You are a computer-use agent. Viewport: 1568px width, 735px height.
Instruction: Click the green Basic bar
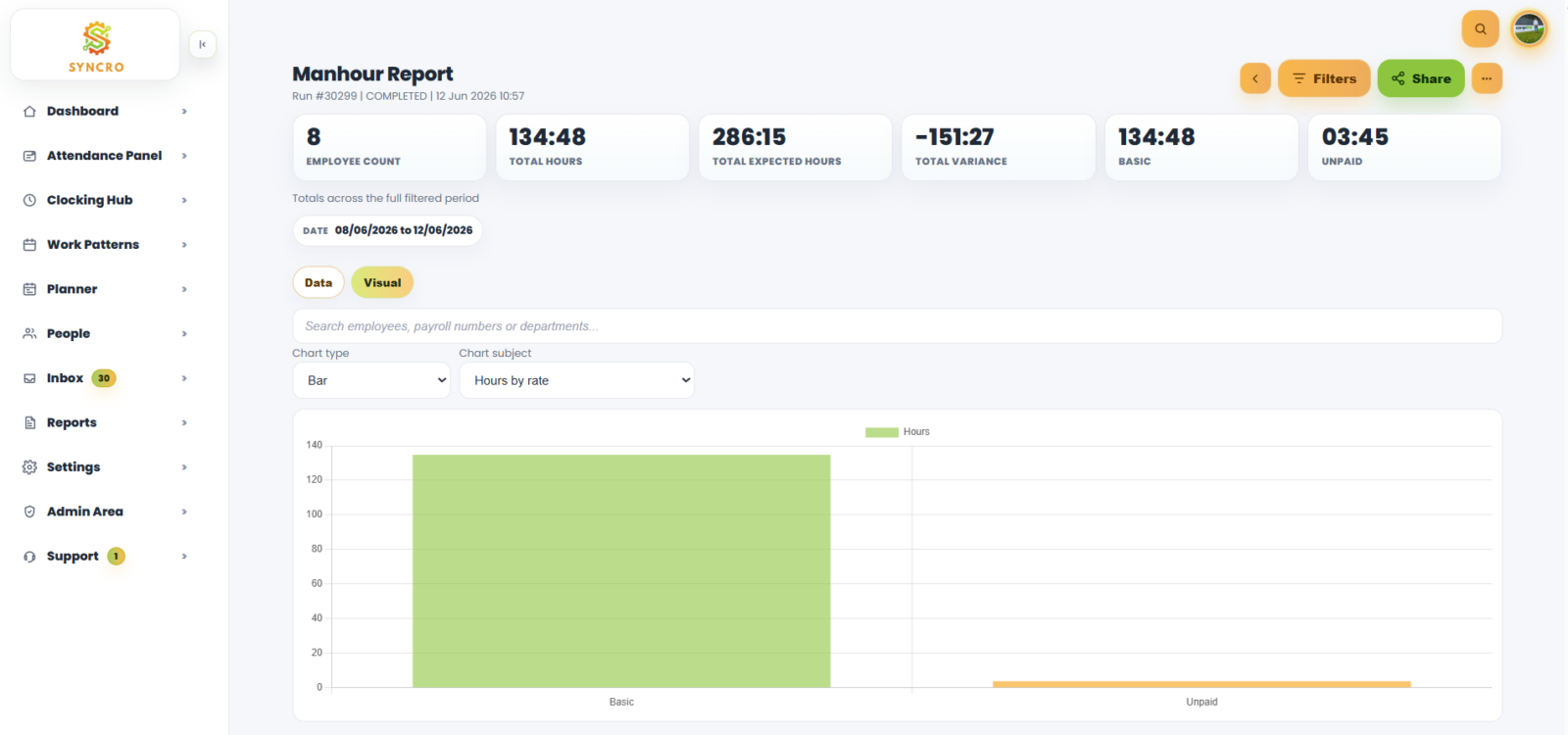tap(621, 571)
